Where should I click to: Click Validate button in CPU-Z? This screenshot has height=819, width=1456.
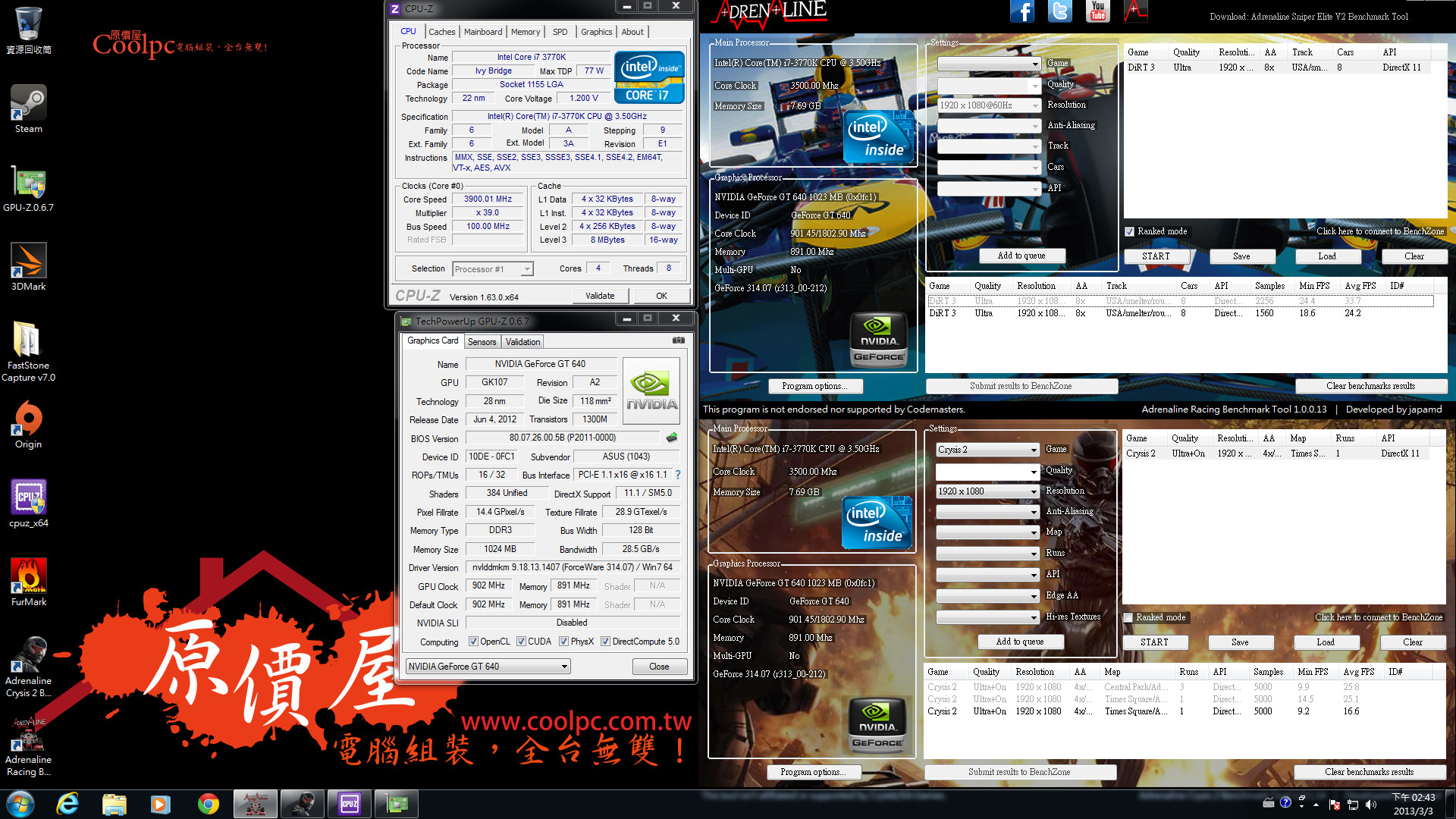click(x=600, y=296)
